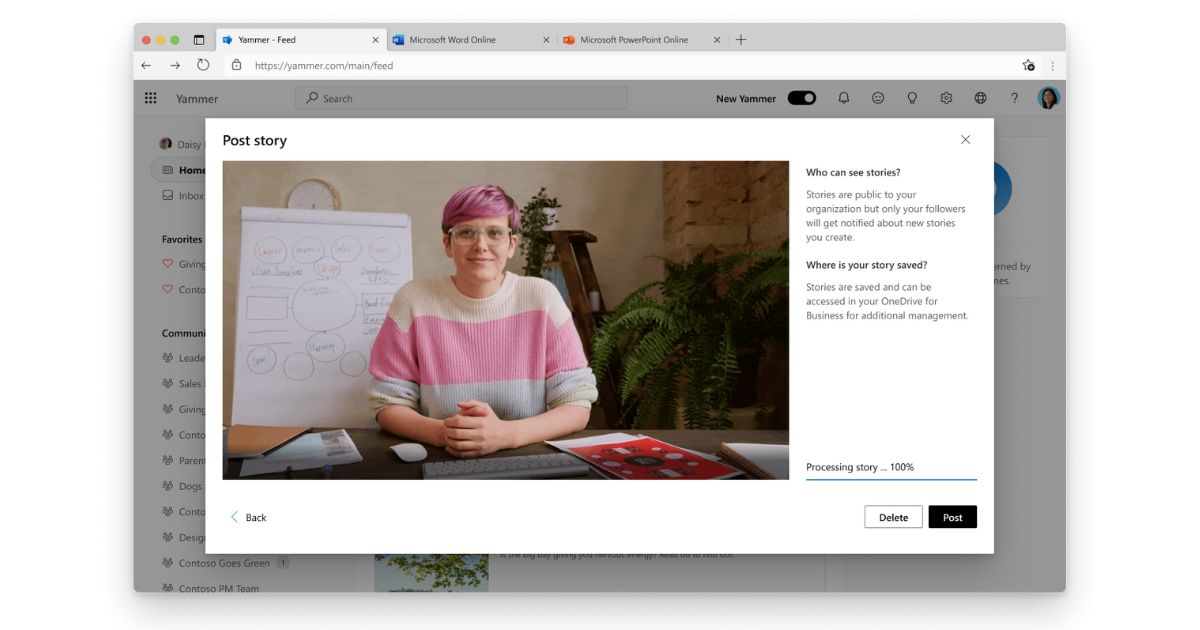
Task: Click the Processing story progress bar
Action: coord(891,479)
